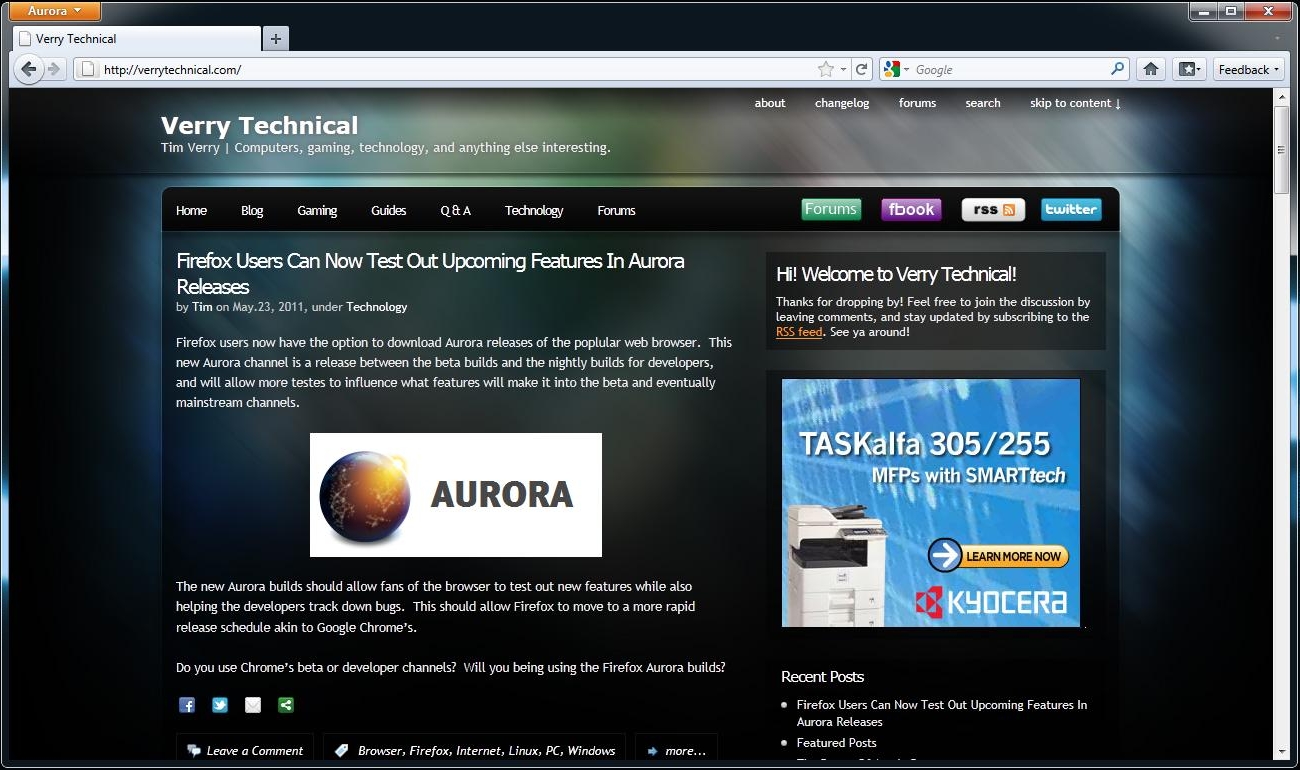The height and width of the screenshot is (770, 1300).
Task: Share post via Twitter icon
Action: pos(220,705)
